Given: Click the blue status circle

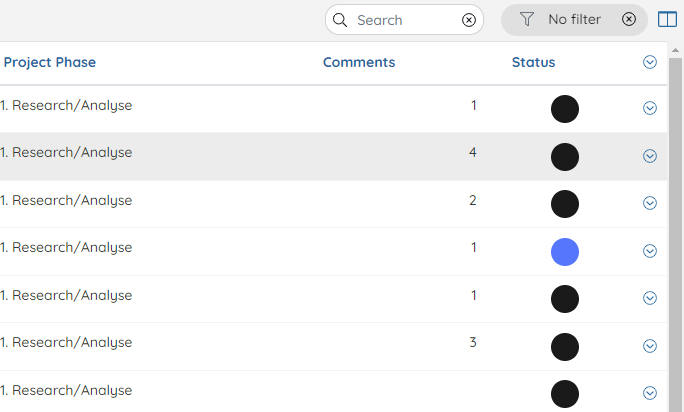Looking at the screenshot, I should (564, 252).
